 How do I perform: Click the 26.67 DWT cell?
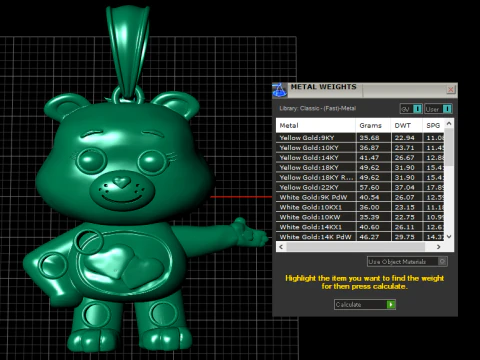pyautogui.click(x=407, y=158)
